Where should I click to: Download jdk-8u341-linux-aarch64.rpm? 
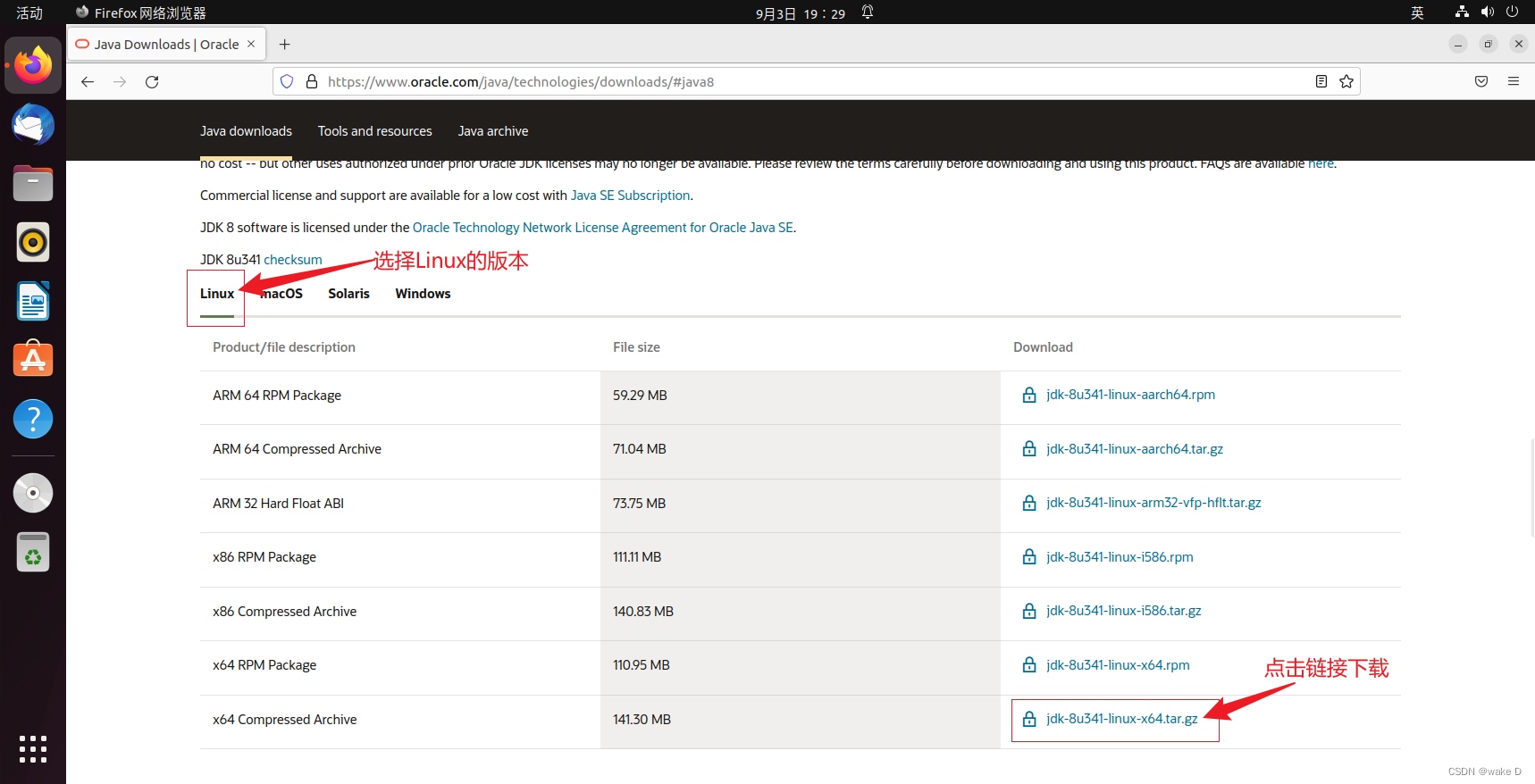tap(1130, 395)
